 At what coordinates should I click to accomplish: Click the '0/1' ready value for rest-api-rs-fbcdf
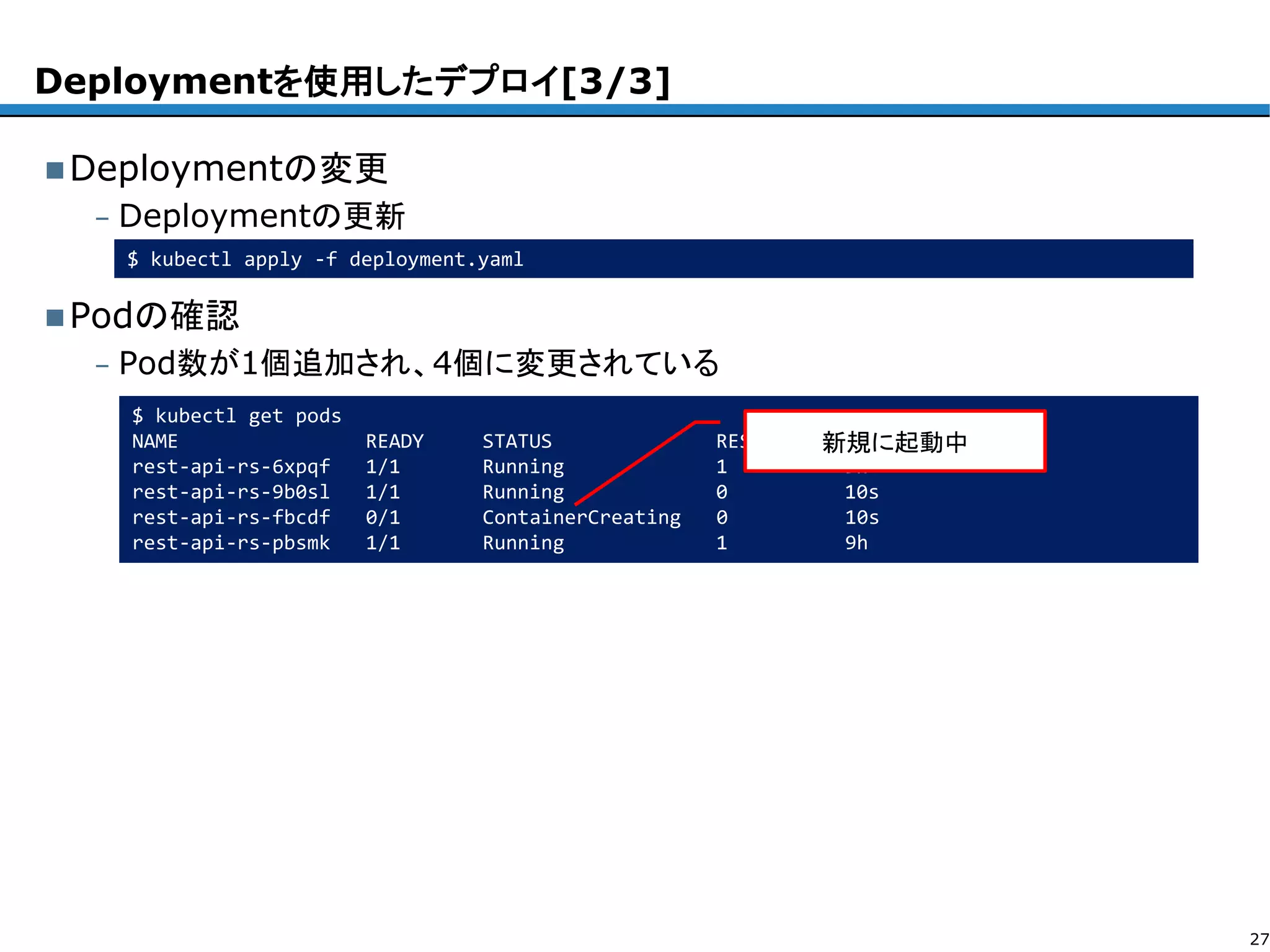click(383, 518)
